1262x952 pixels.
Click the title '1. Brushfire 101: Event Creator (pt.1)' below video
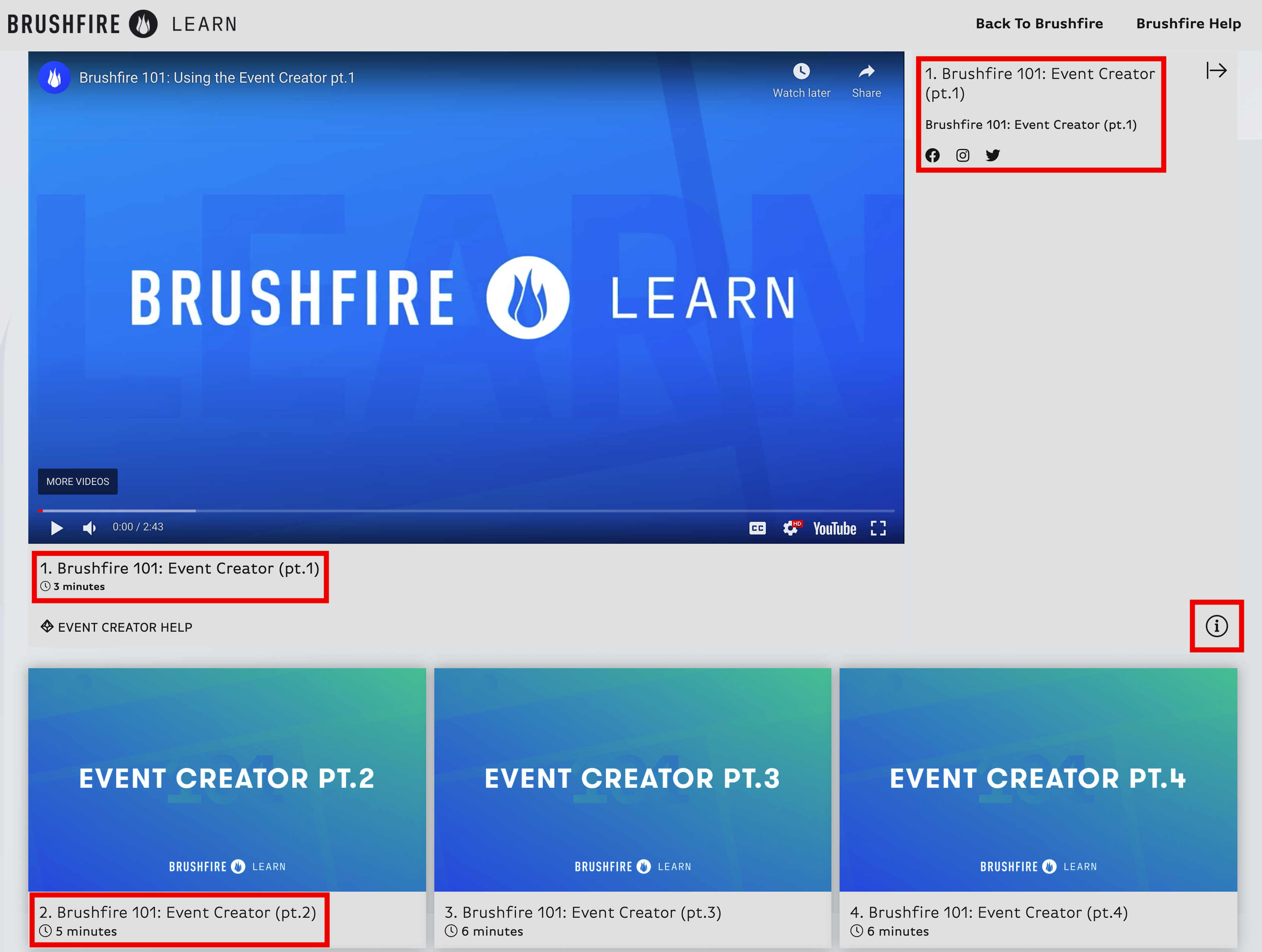(x=179, y=568)
